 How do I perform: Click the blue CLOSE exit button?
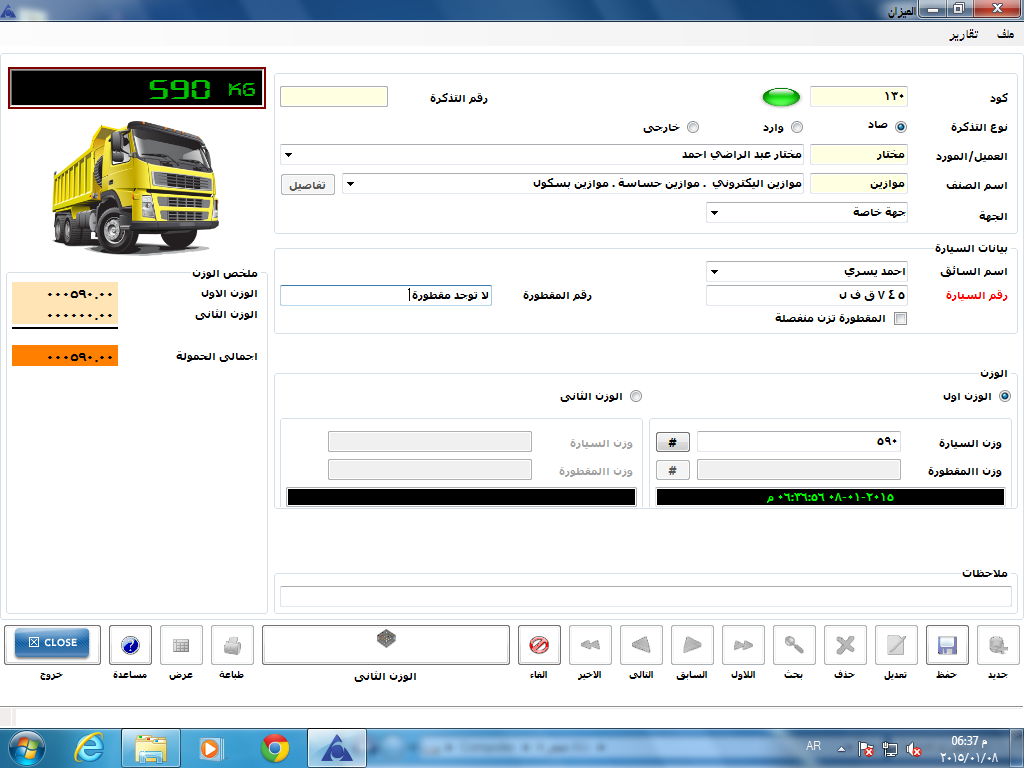pos(46,643)
